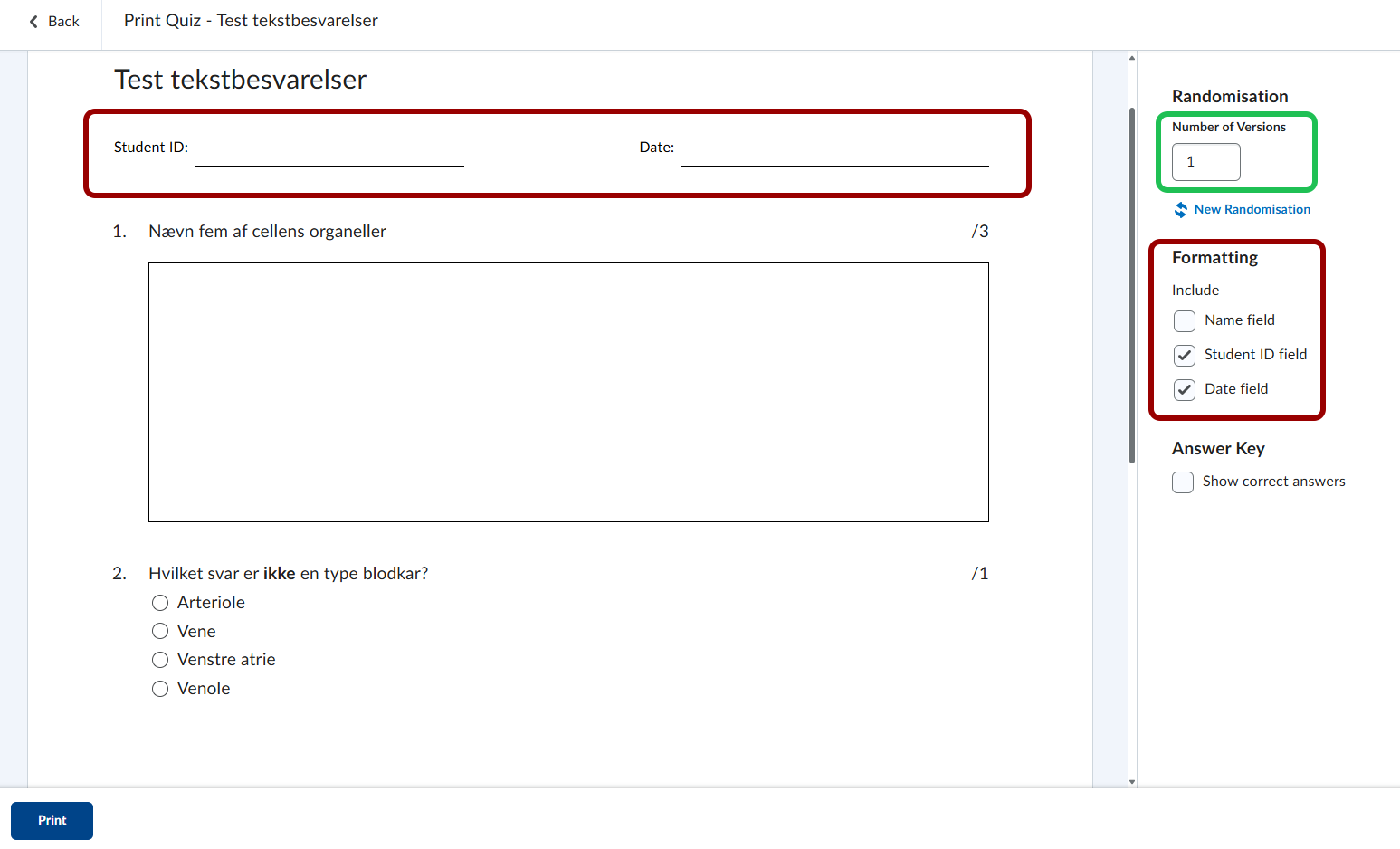This screenshot has width=1400, height=849.
Task: Tick Show correct answers checkbox
Action: (x=1183, y=482)
